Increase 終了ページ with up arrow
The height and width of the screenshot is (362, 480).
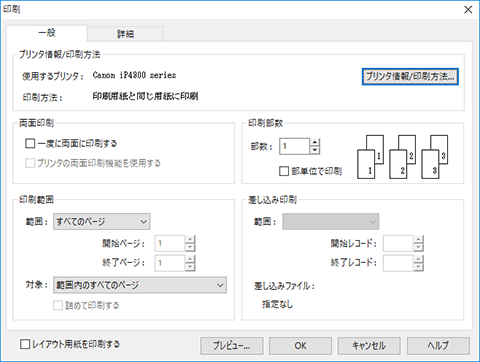coord(190,259)
